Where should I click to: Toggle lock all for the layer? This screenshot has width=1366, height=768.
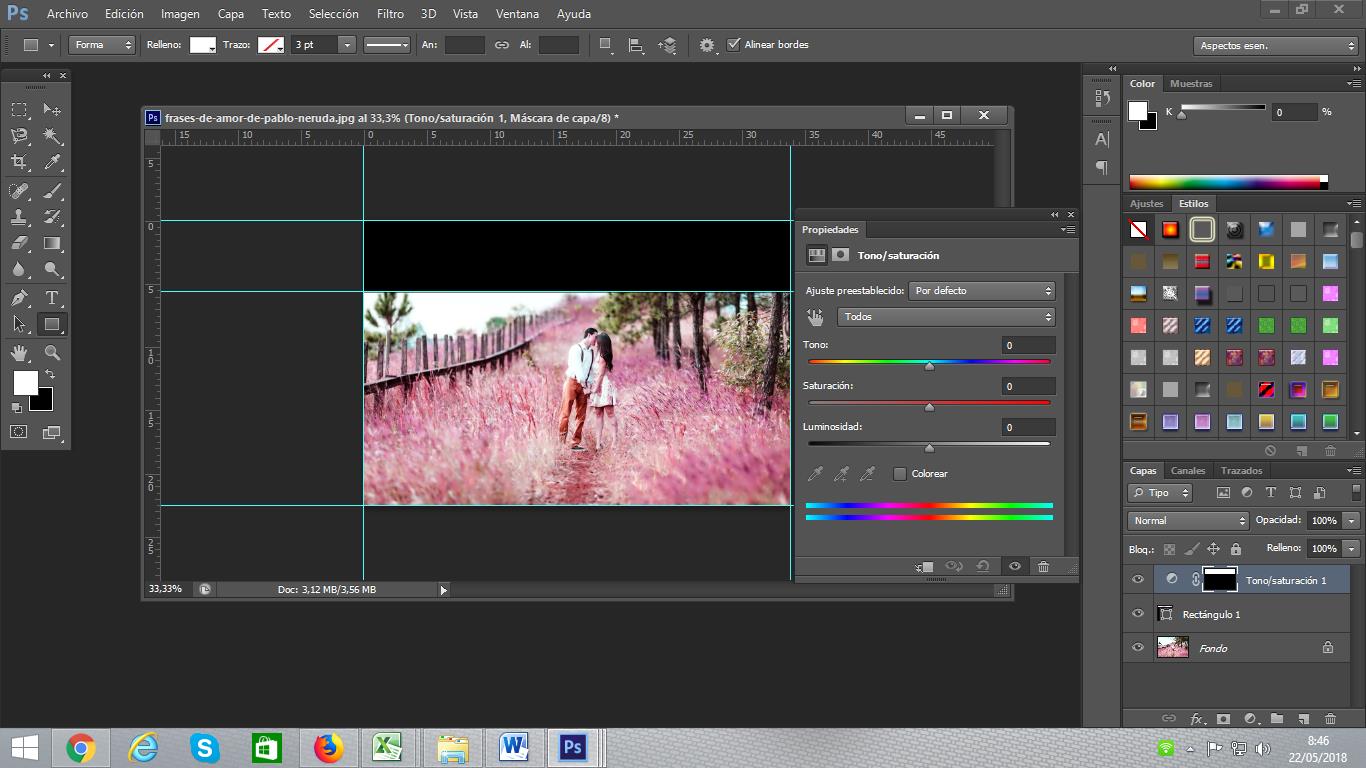click(1236, 549)
